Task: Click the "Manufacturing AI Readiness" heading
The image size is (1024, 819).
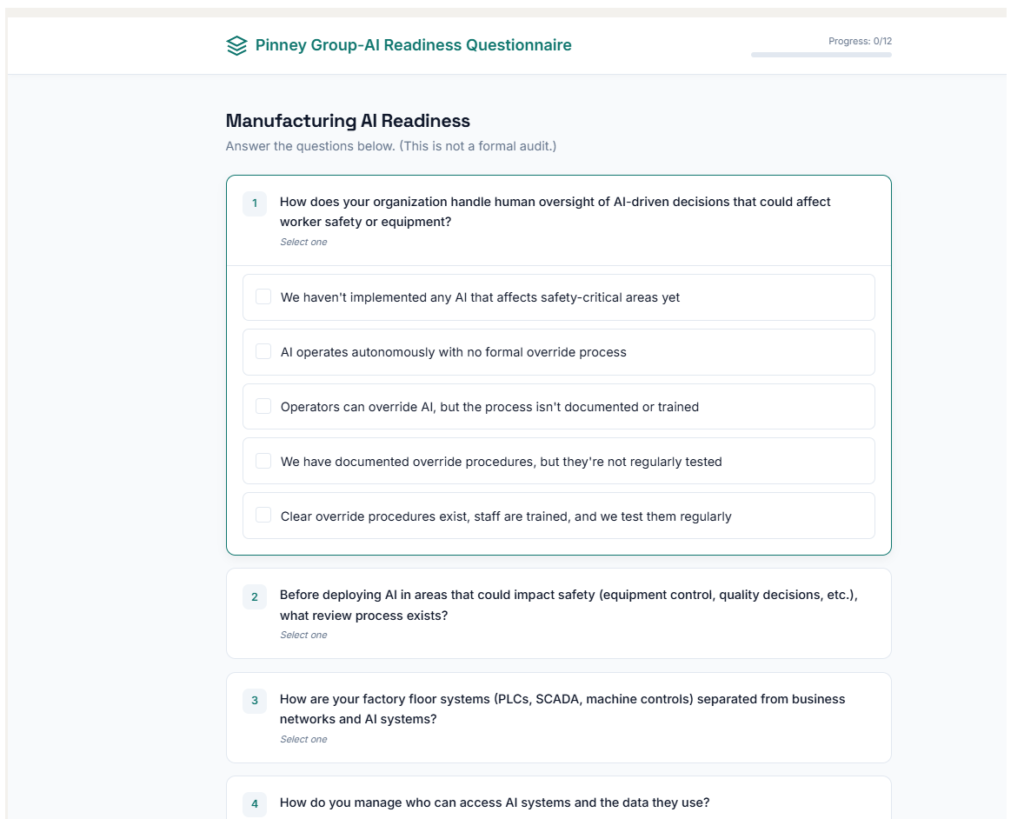Action: click(347, 121)
